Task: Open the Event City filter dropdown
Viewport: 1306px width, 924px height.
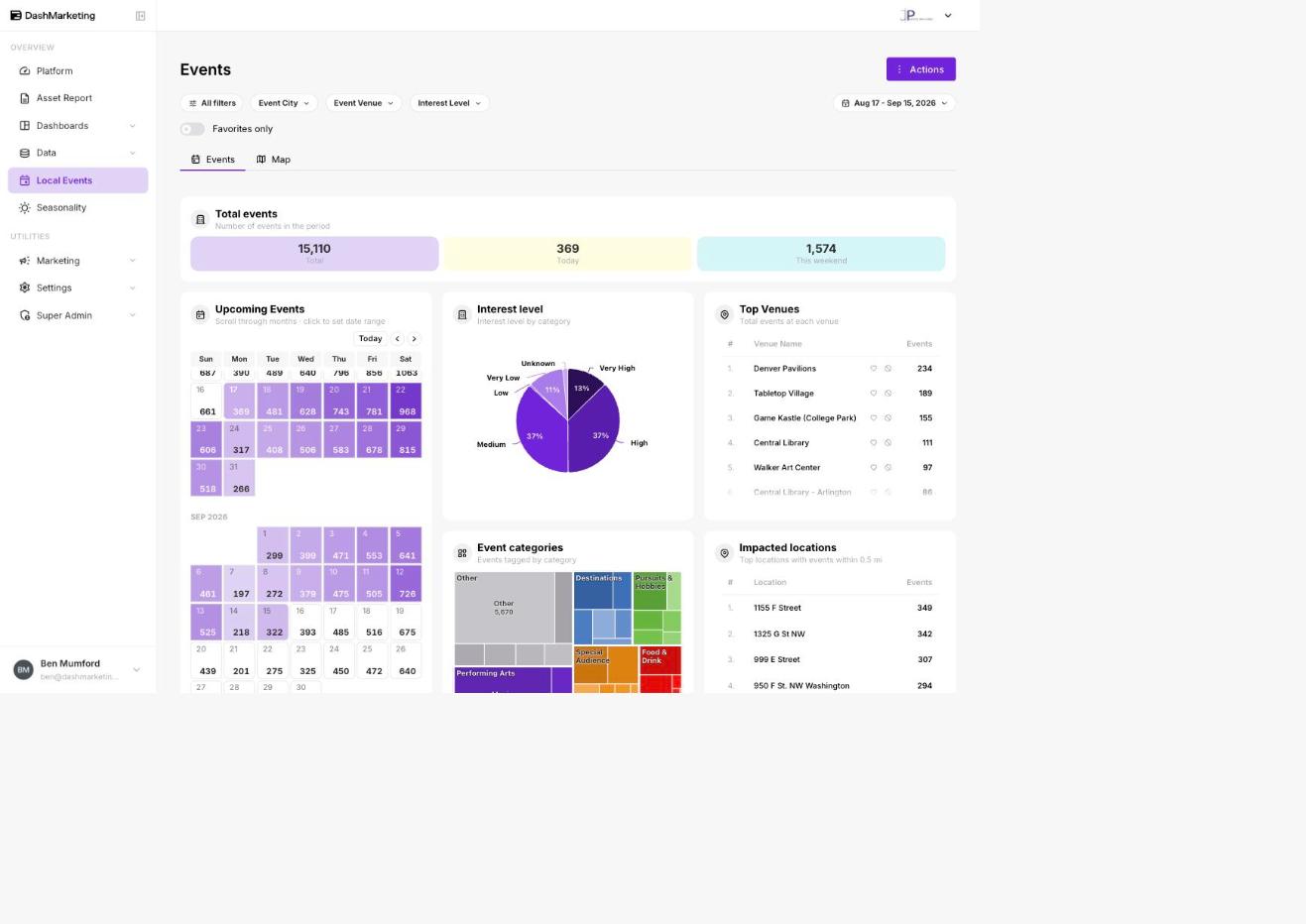Action: pos(284,103)
